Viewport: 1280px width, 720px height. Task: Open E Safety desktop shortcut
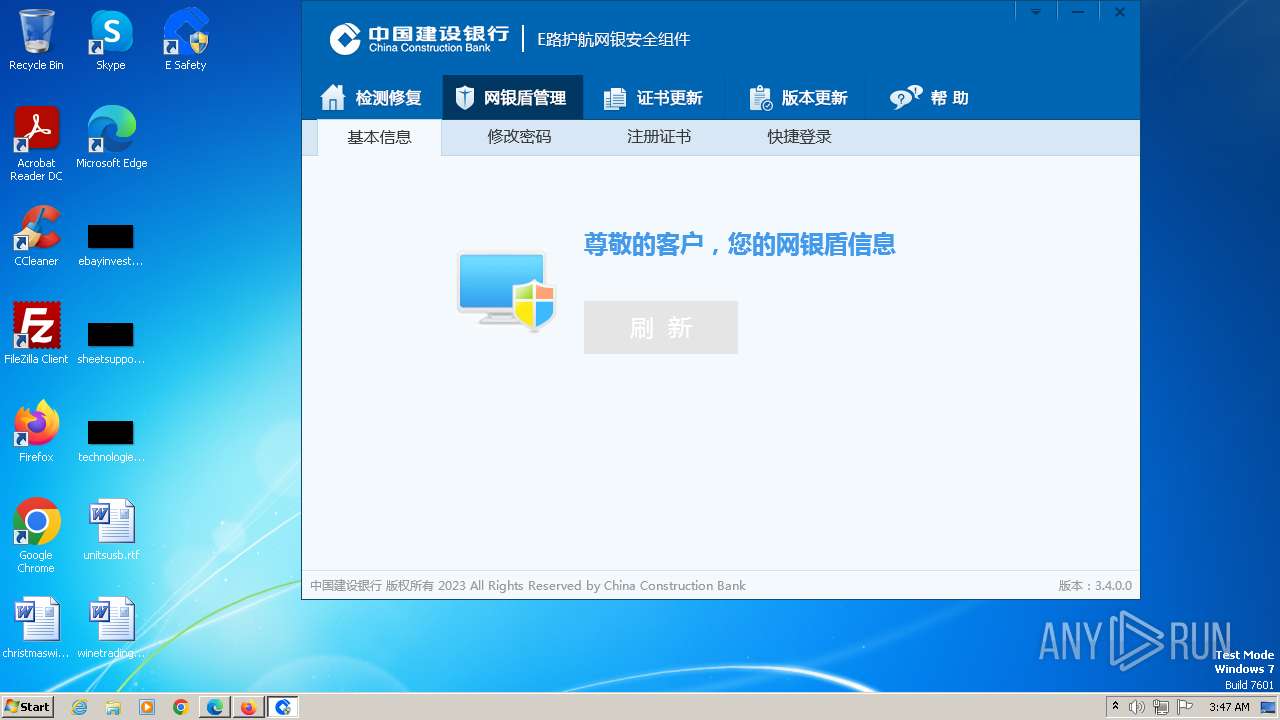[x=185, y=41]
